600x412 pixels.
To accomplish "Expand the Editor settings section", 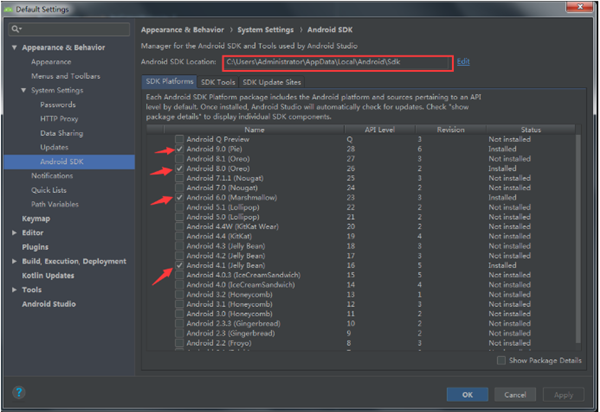I will [x=14, y=232].
